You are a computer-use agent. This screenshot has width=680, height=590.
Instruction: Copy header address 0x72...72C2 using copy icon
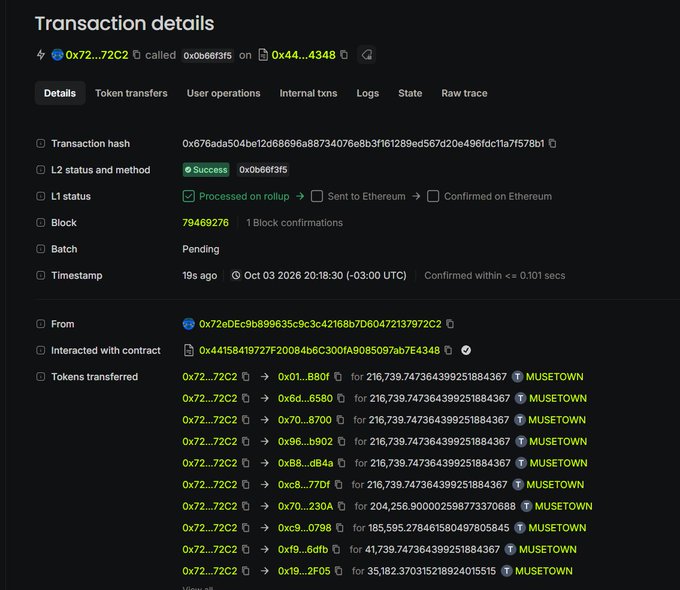(x=137, y=55)
